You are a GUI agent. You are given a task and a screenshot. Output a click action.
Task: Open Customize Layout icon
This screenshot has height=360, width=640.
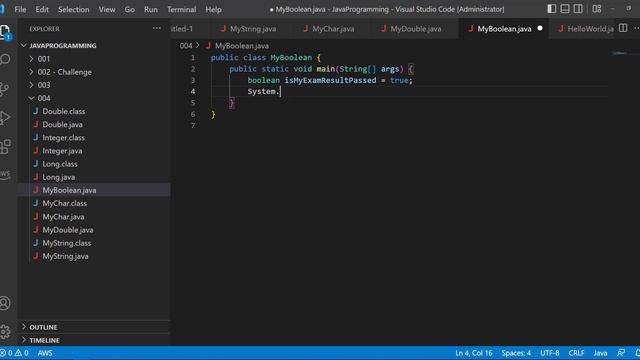pos(597,9)
